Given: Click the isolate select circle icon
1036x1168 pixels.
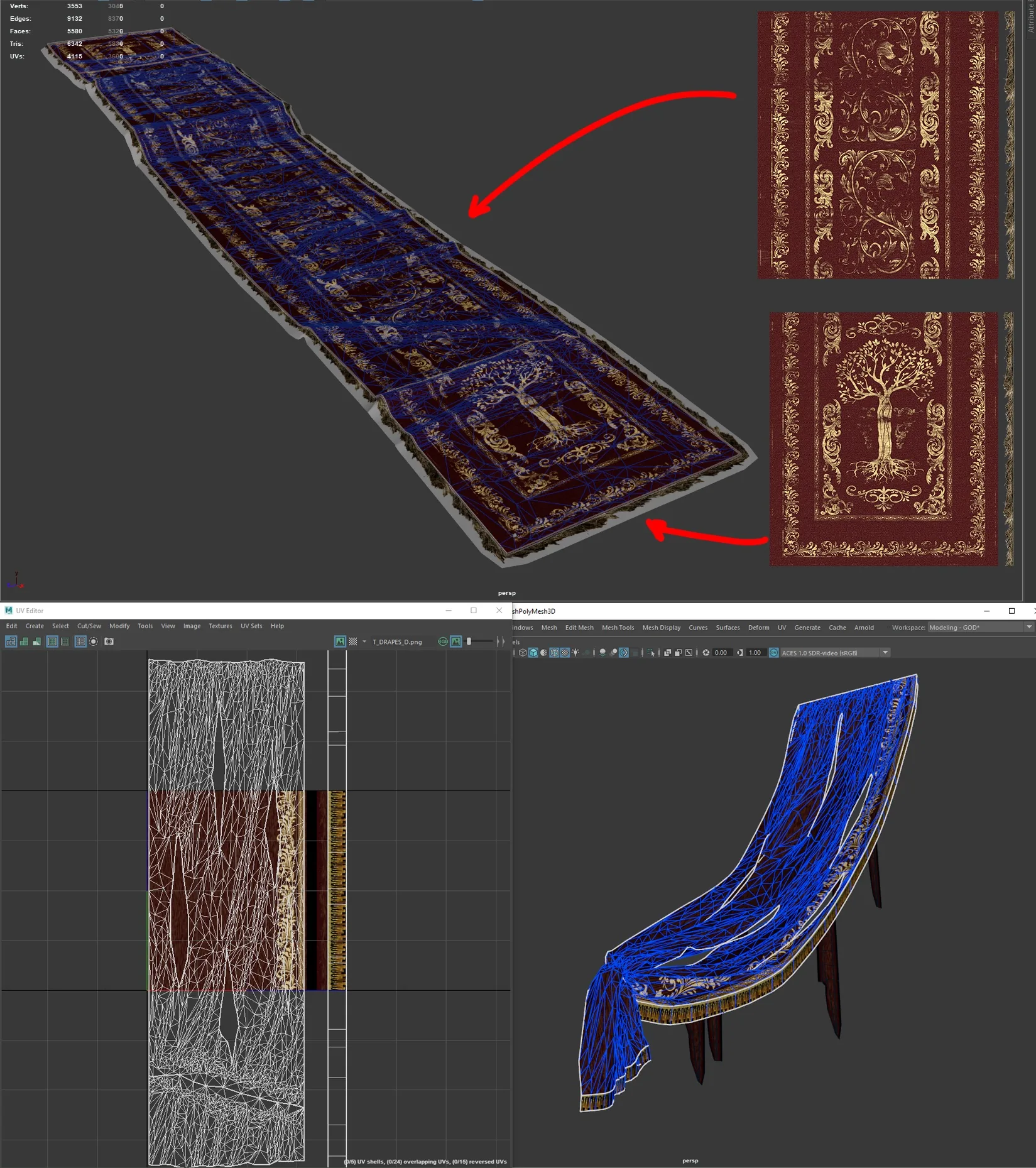Looking at the screenshot, I should tap(94, 641).
